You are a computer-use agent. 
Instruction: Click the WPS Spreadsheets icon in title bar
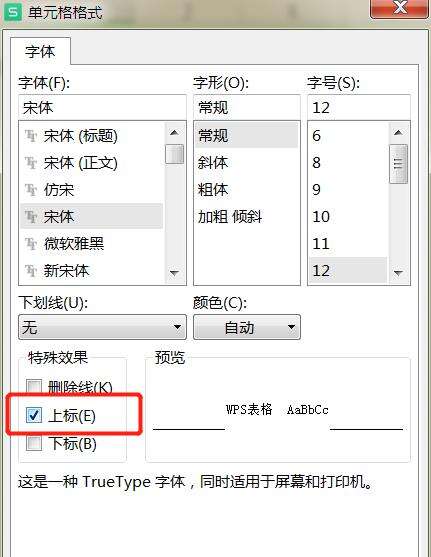[x=14, y=12]
